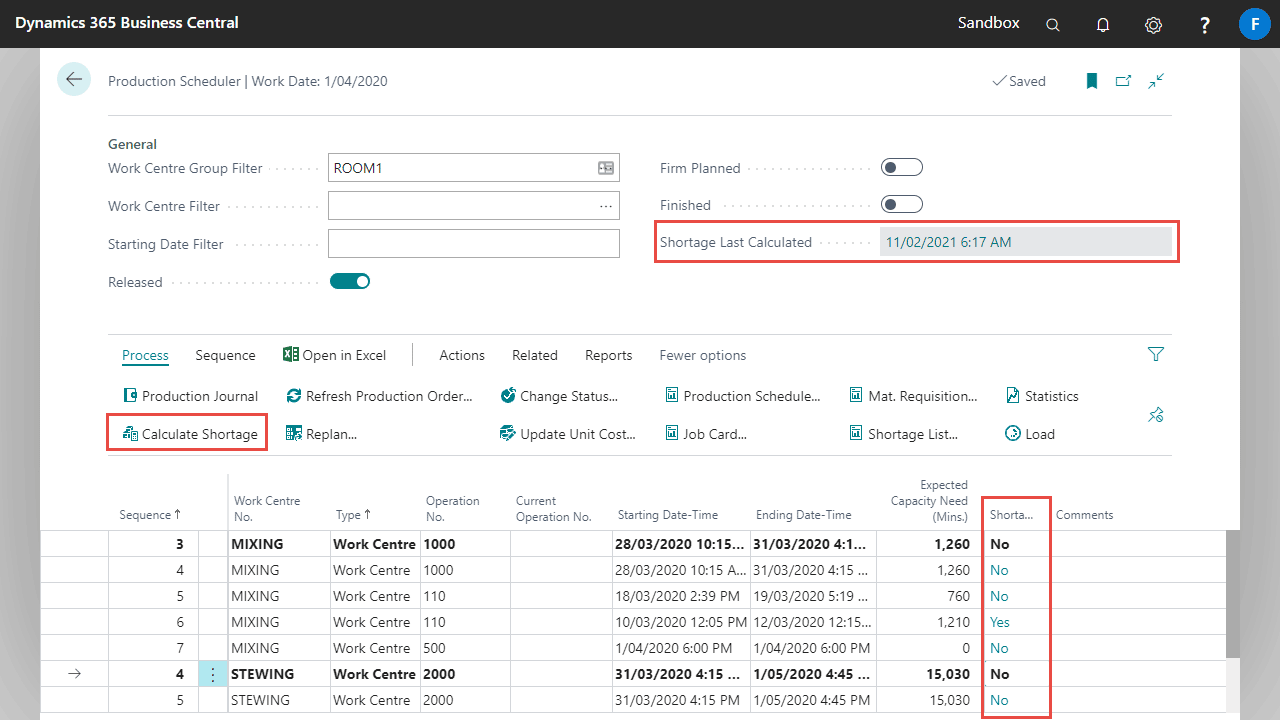
Task: Bookmark this page
Action: click(1092, 81)
